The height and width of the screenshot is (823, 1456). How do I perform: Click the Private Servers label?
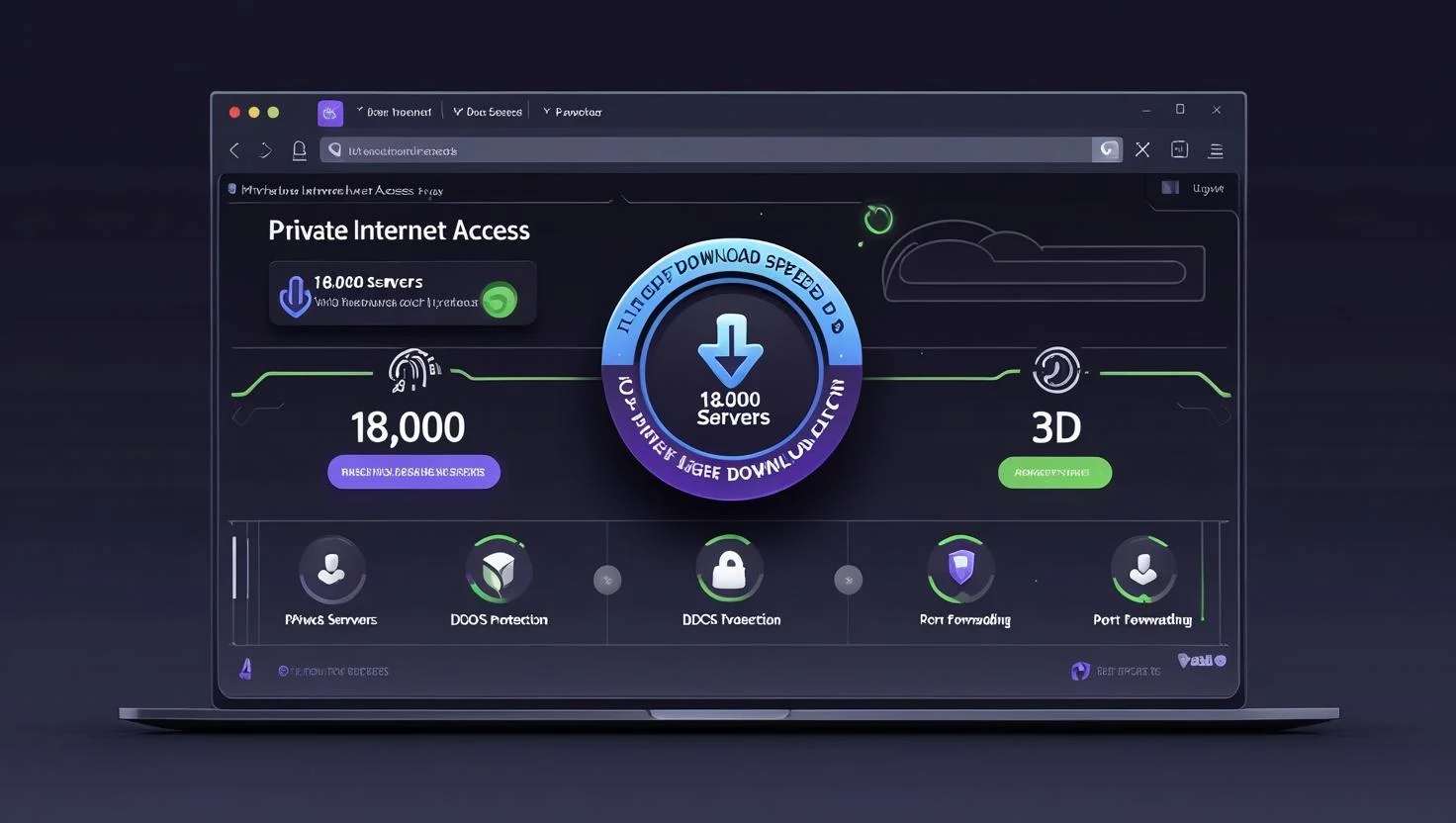pos(330,619)
